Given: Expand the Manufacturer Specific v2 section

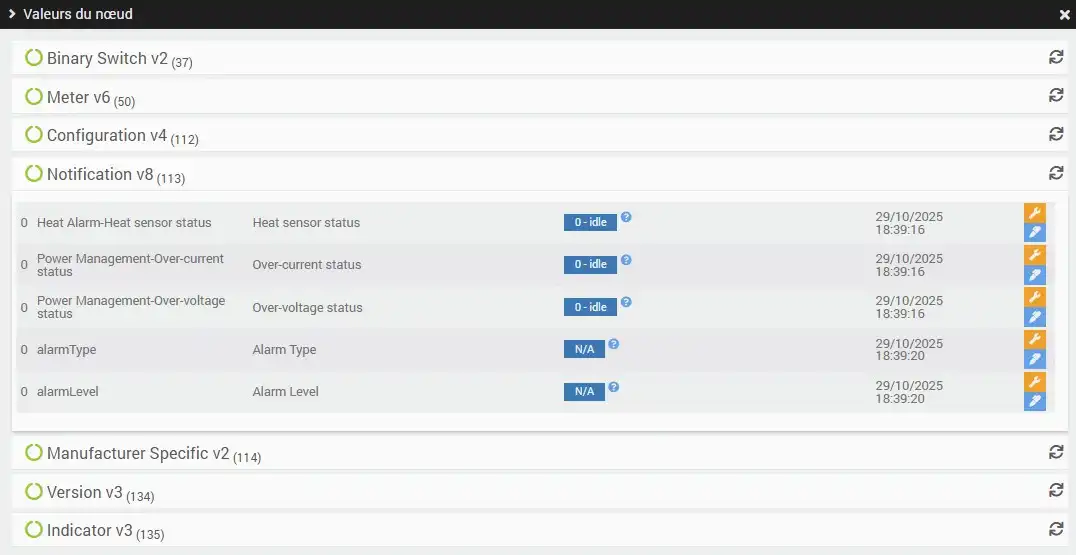Looking at the screenshot, I should point(138,454).
